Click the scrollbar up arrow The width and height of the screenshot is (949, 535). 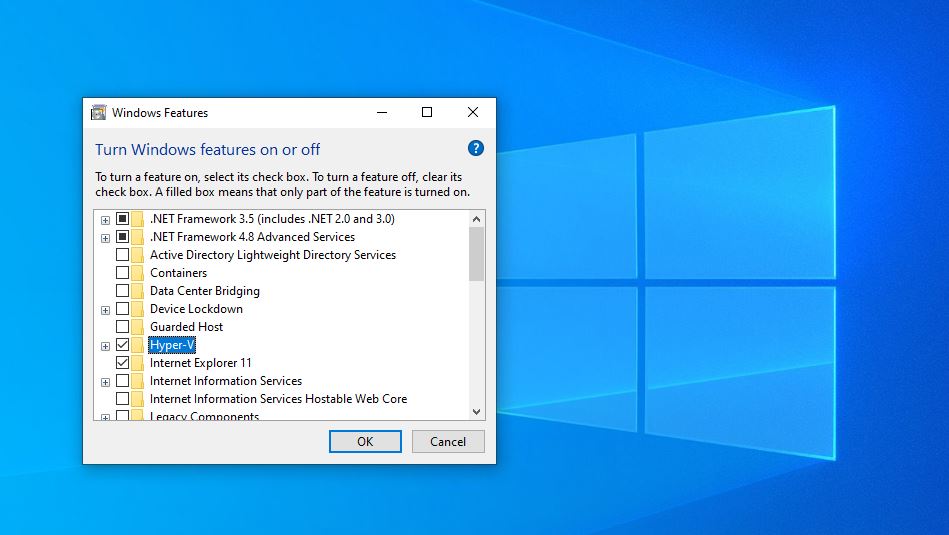click(x=476, y=219)
